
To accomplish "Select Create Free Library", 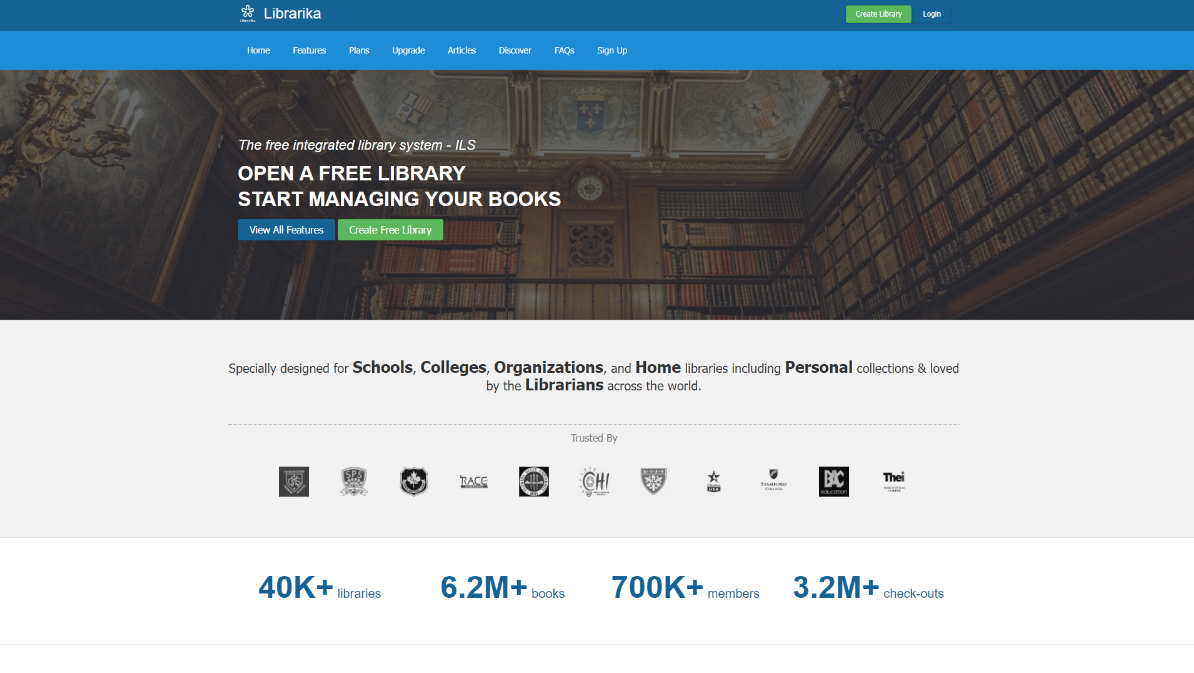I will point(390,229).
